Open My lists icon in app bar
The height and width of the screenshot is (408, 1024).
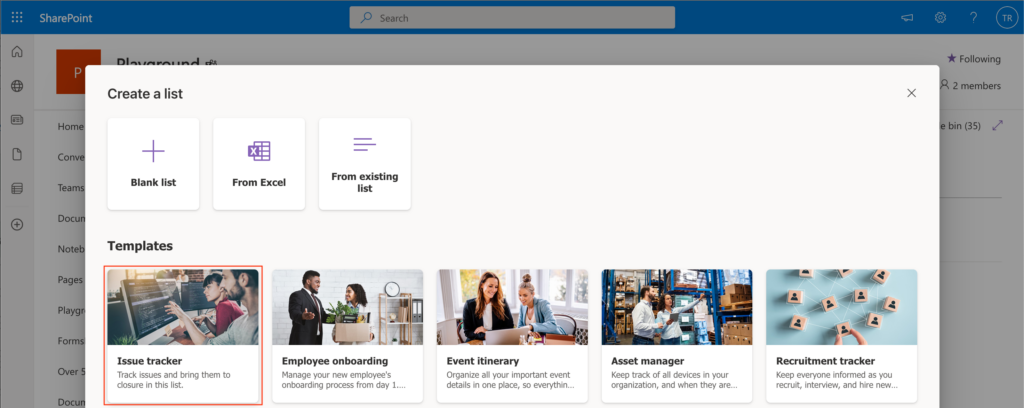17,189
